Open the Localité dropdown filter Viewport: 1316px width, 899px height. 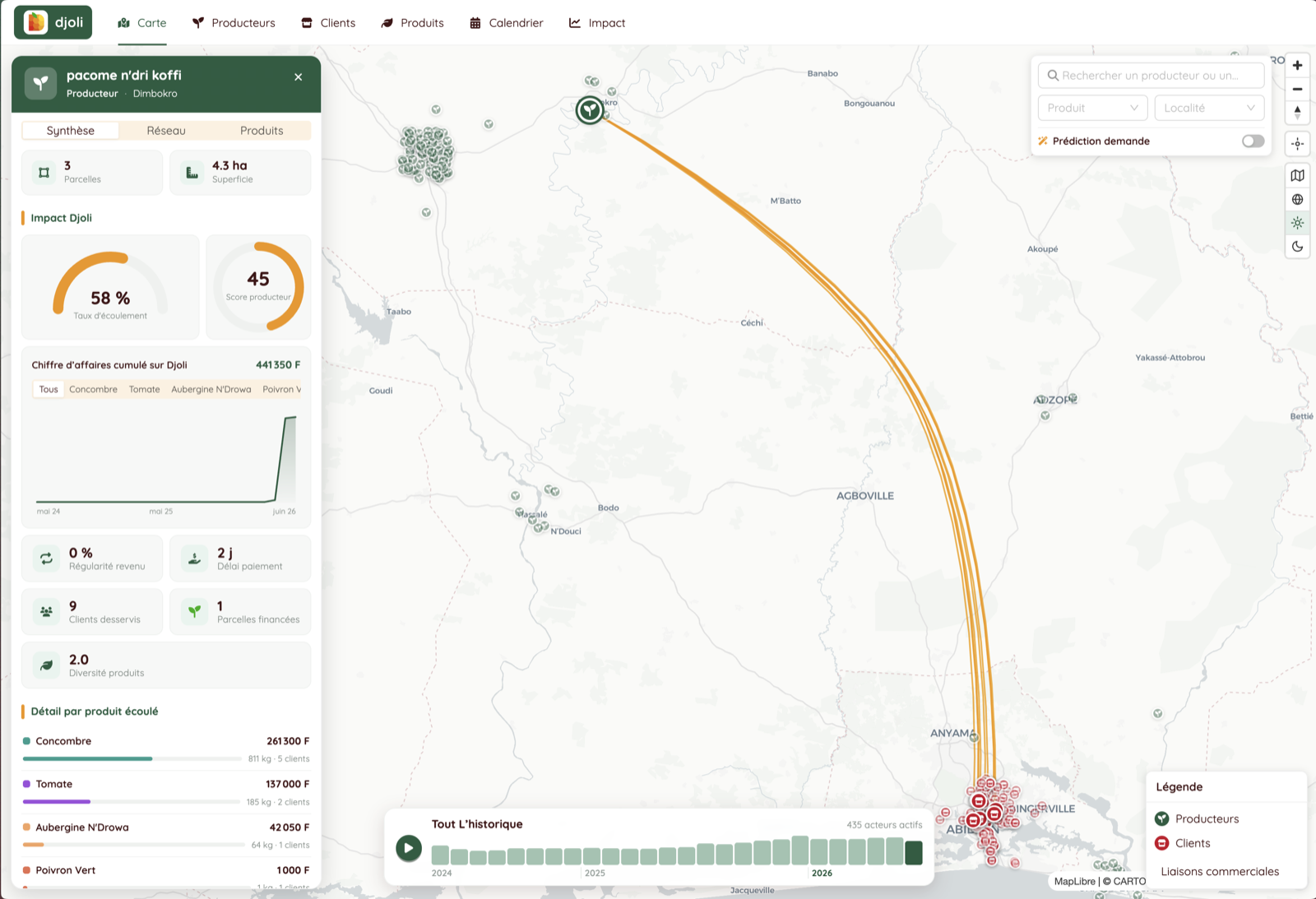[1209, 108]
